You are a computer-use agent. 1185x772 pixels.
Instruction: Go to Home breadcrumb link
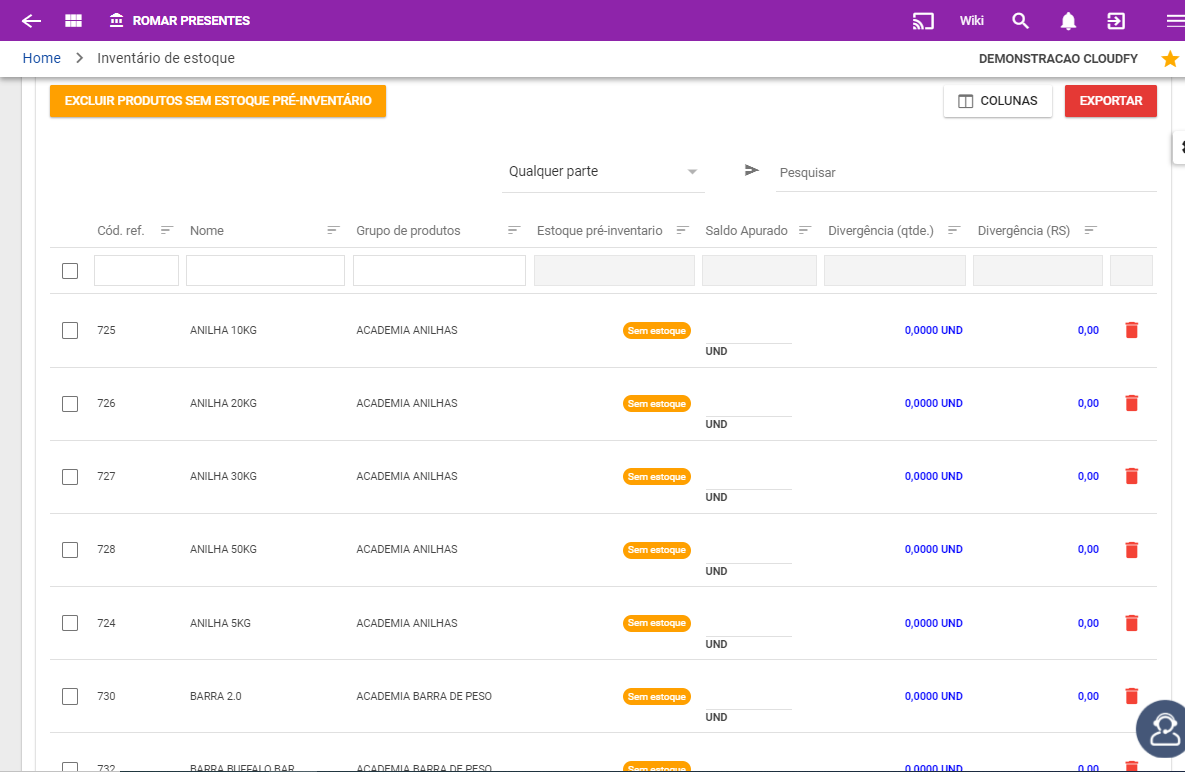[42, 59]
